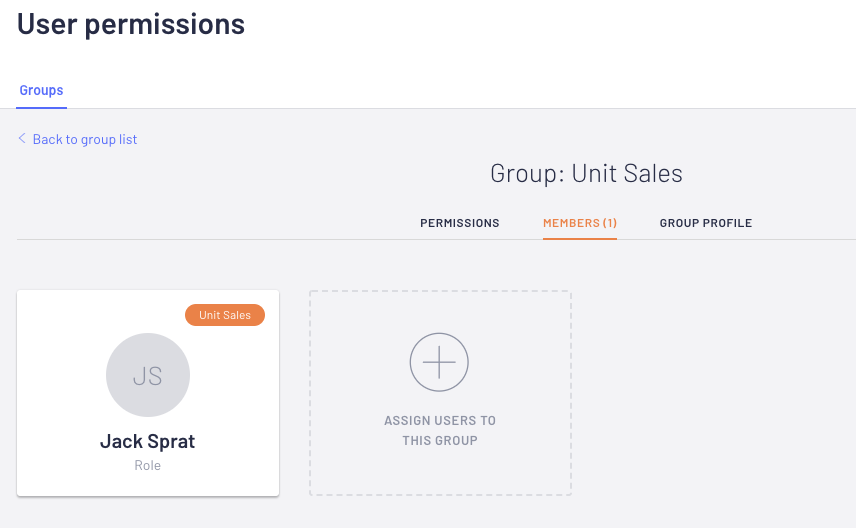This screenshot has height=528, width=856.
Task: Click the Role label under Jack Sprat
Action: click(x=147, y=465)
